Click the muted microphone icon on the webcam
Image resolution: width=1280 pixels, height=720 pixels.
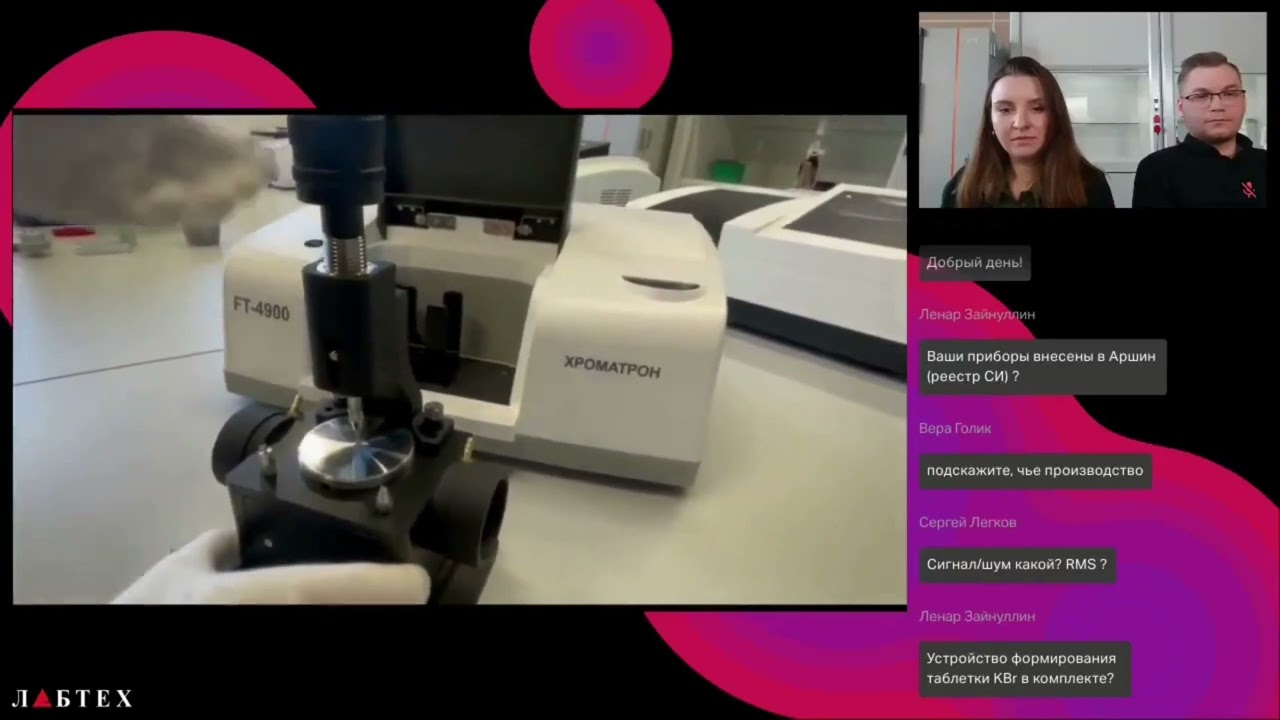coord(1248,189)
